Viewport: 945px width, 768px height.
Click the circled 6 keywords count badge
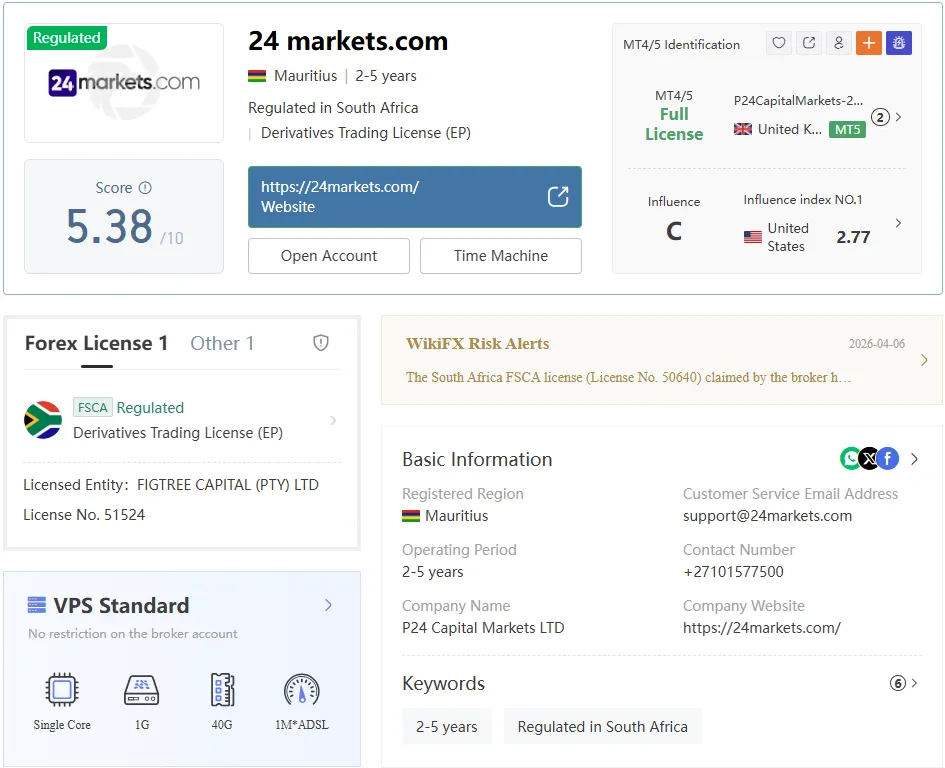897,683
